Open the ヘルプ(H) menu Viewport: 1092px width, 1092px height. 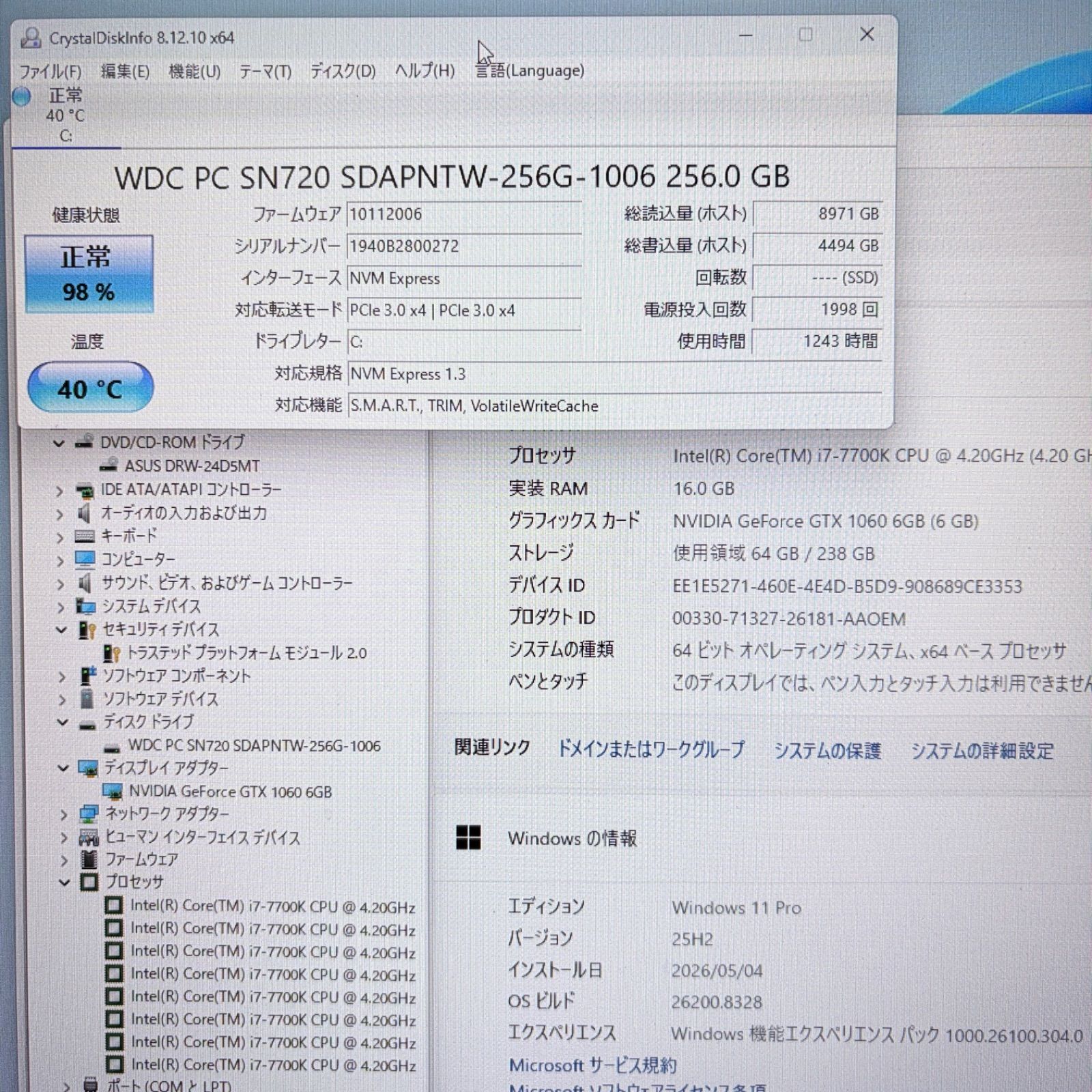click(425, 70)
